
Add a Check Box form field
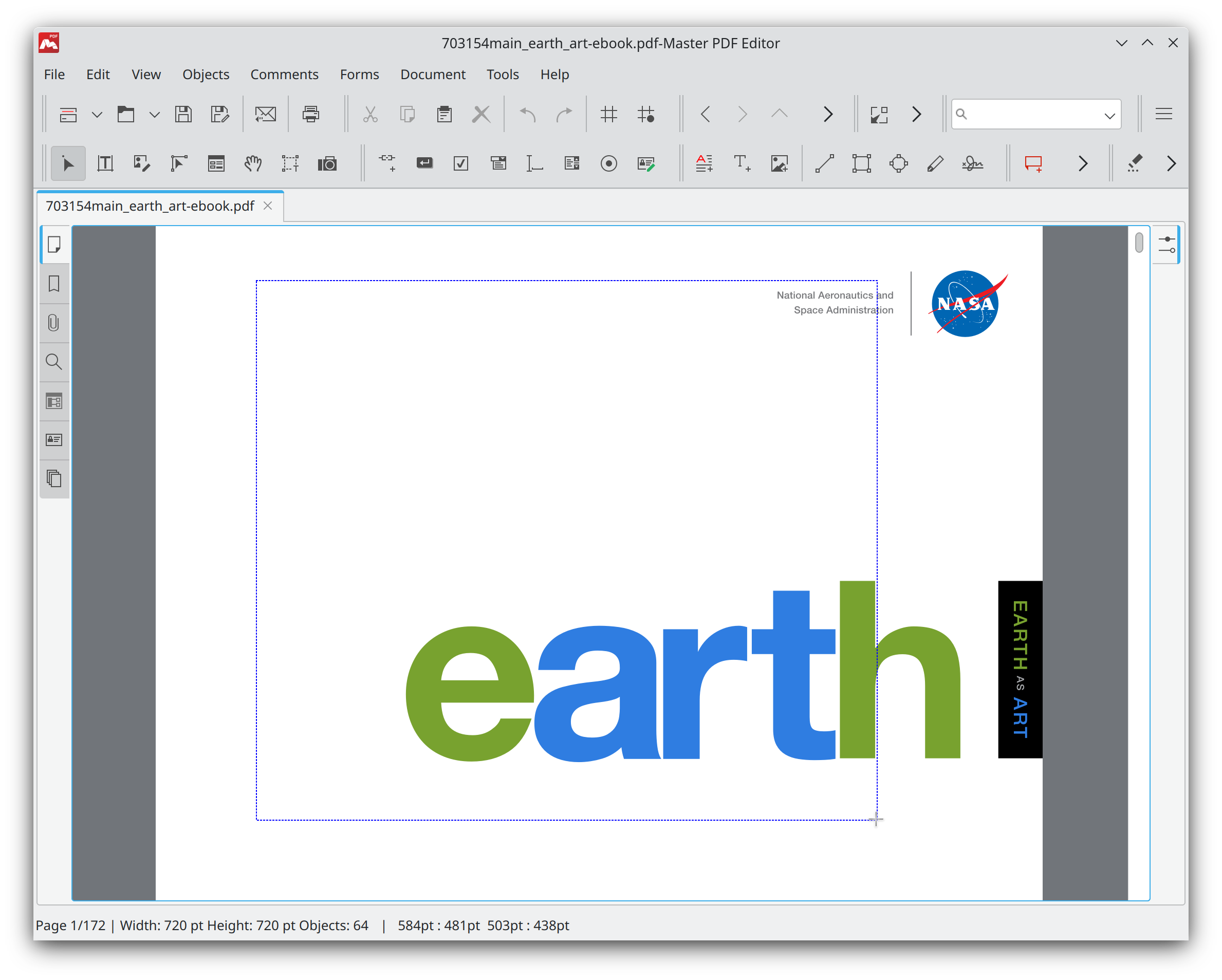tap(461, 164)
